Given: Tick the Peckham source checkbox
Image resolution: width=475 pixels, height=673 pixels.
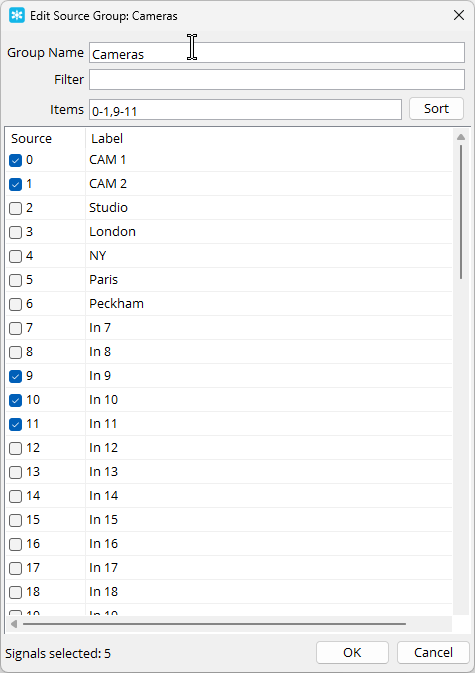Looking at the screenshot, I should coord(15,304).
